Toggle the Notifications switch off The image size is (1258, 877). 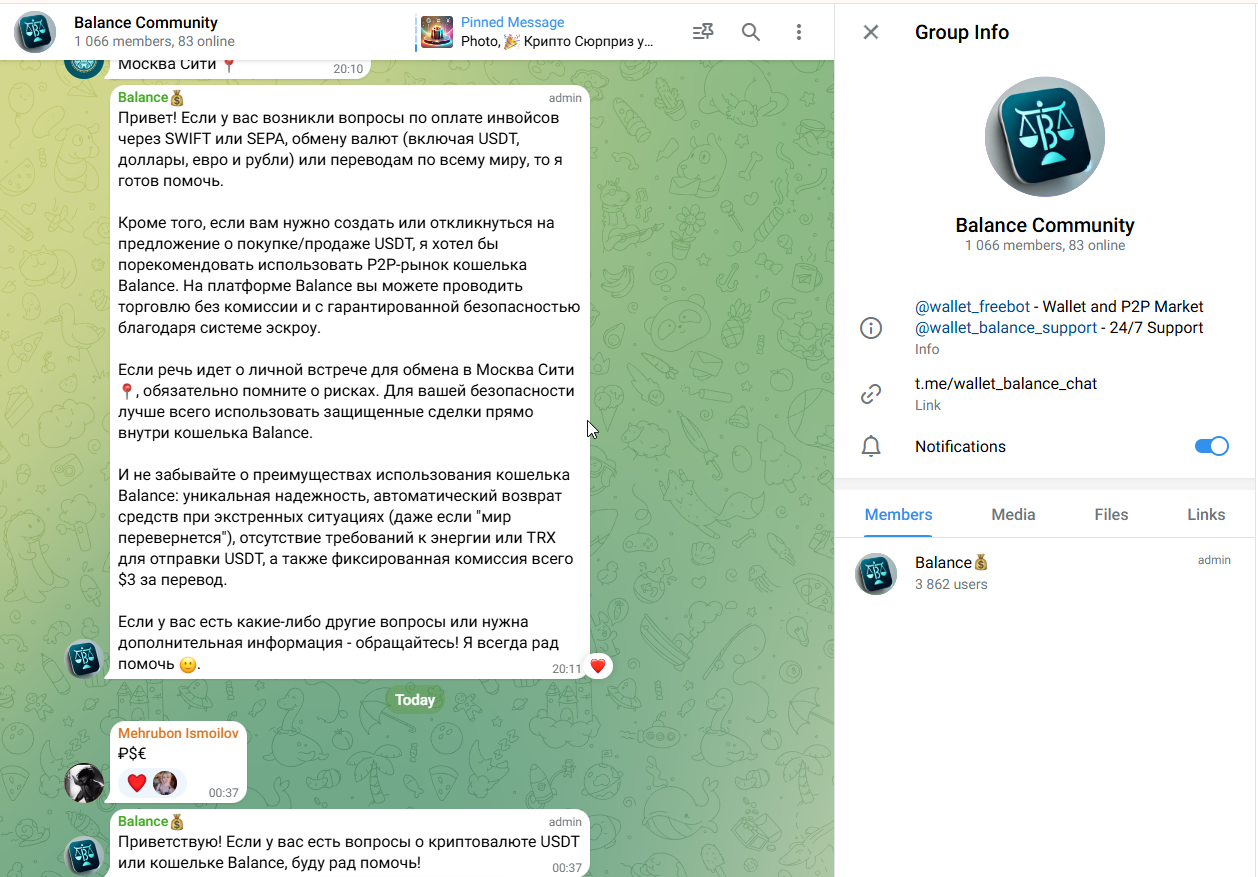(x=1211, y=446)
